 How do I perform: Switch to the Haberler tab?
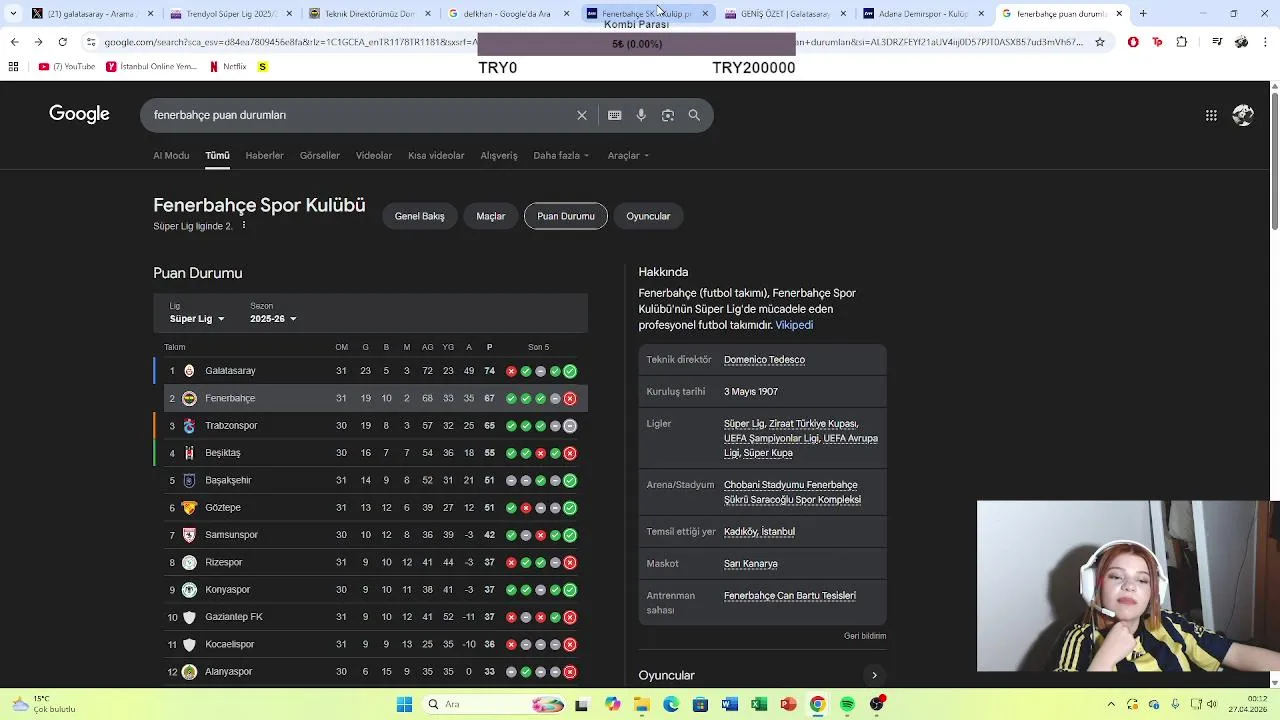click(264, 156)
